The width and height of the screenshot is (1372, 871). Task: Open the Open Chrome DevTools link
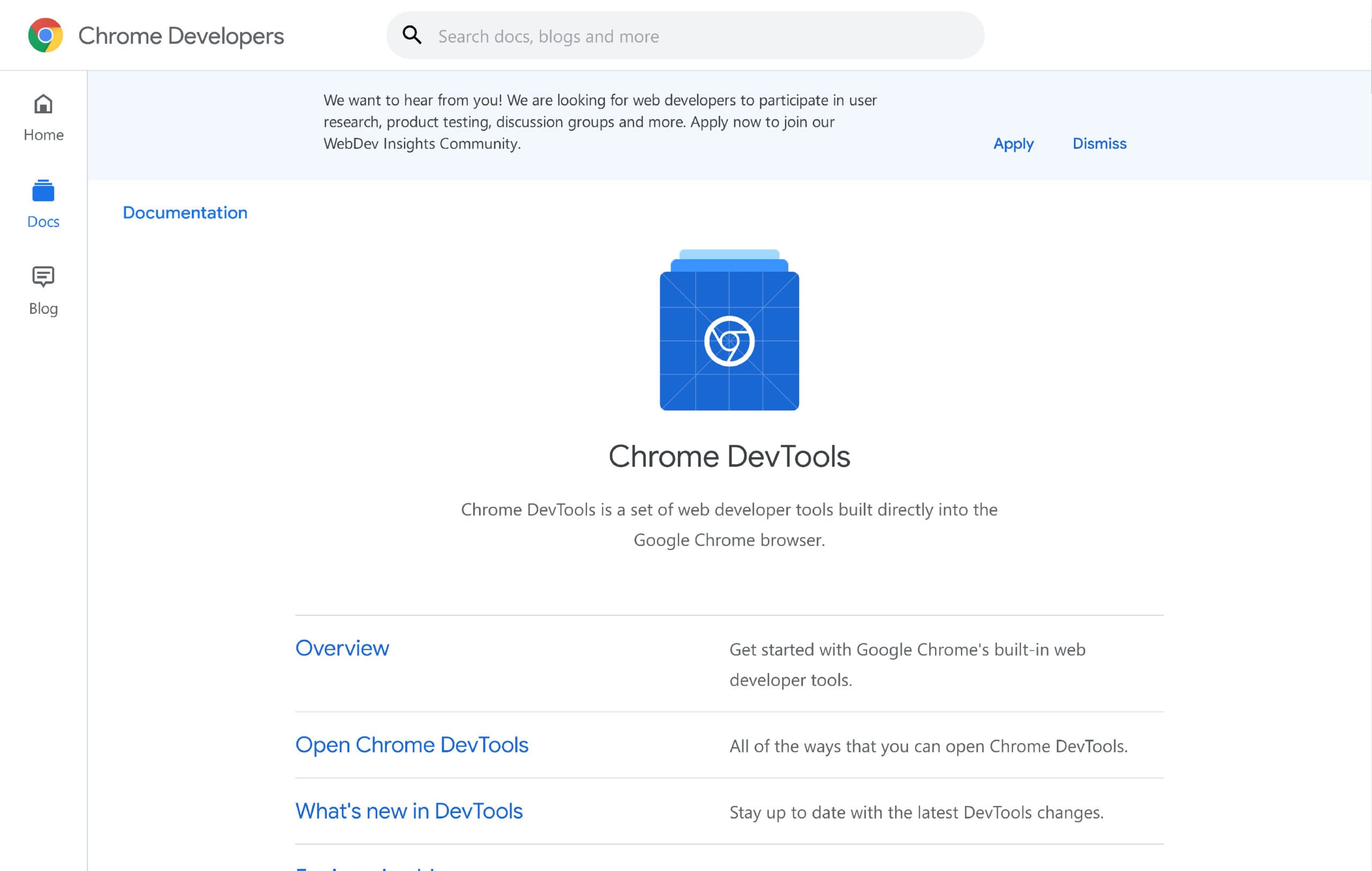pyautogui.click(x=412, y=745)
